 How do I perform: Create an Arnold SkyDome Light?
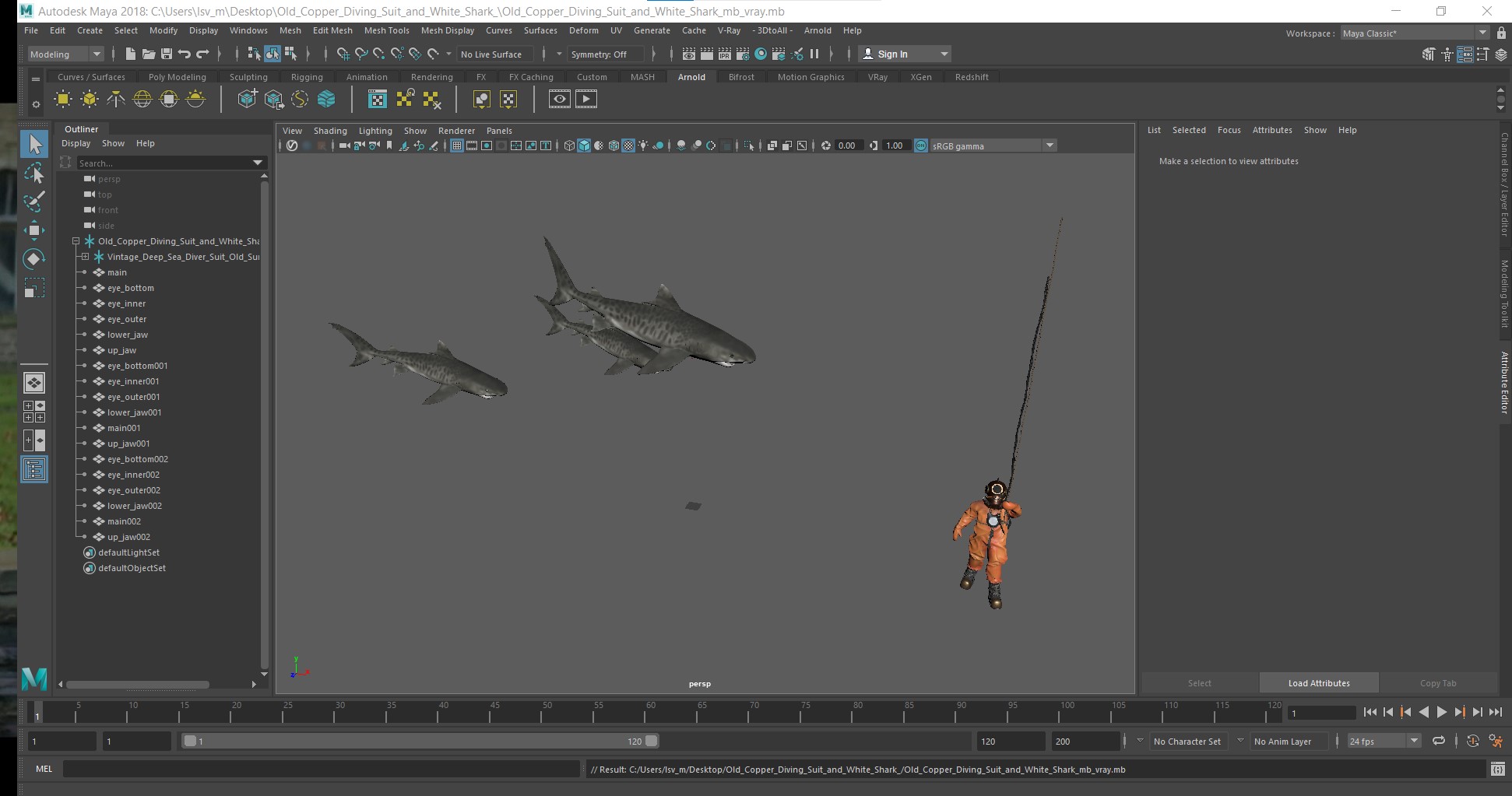[142, 99]
